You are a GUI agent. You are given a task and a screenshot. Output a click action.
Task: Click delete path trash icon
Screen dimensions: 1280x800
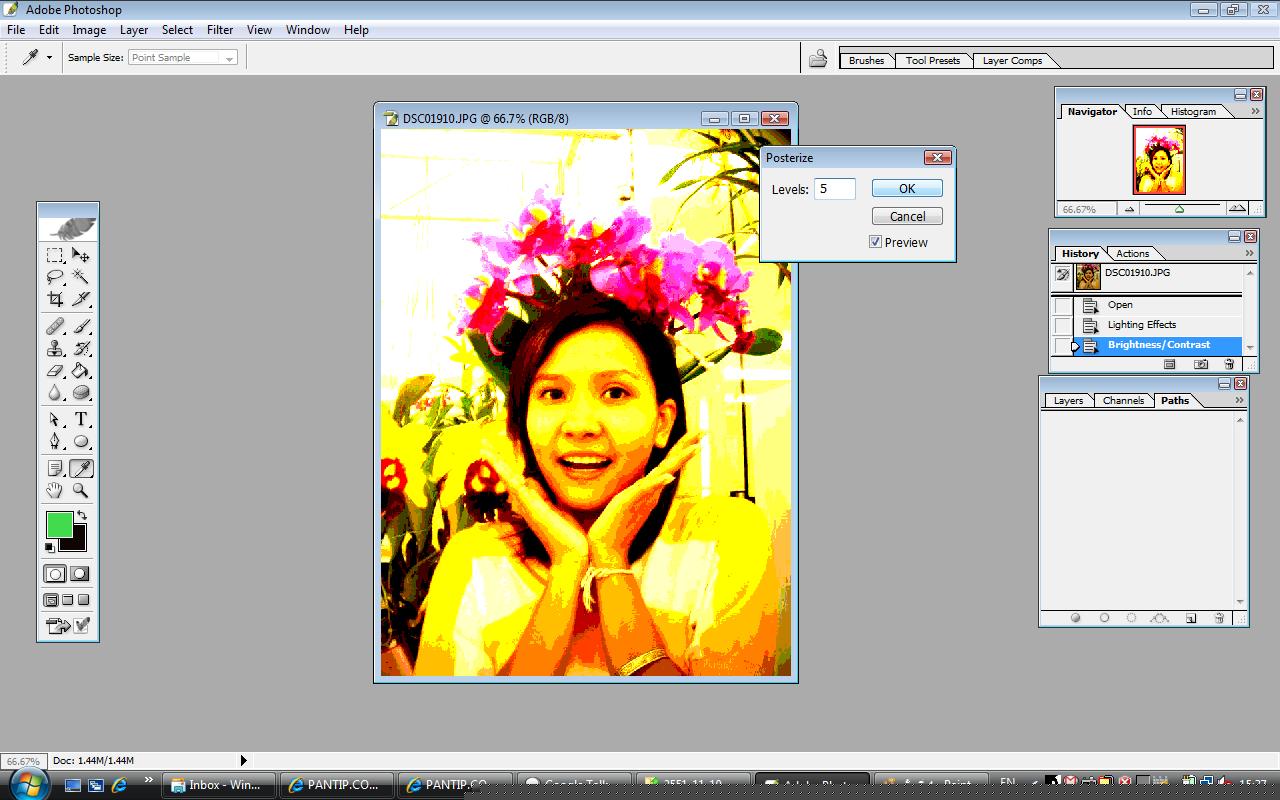tap(1219, 618)
